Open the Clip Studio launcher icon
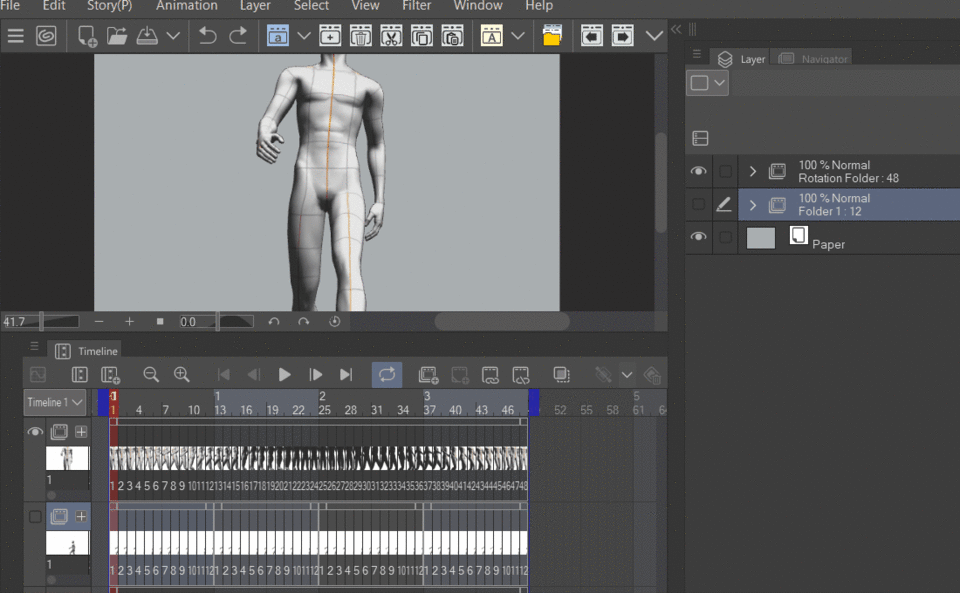This screenshot has height=593, width=960. click(x=46, y=36)
